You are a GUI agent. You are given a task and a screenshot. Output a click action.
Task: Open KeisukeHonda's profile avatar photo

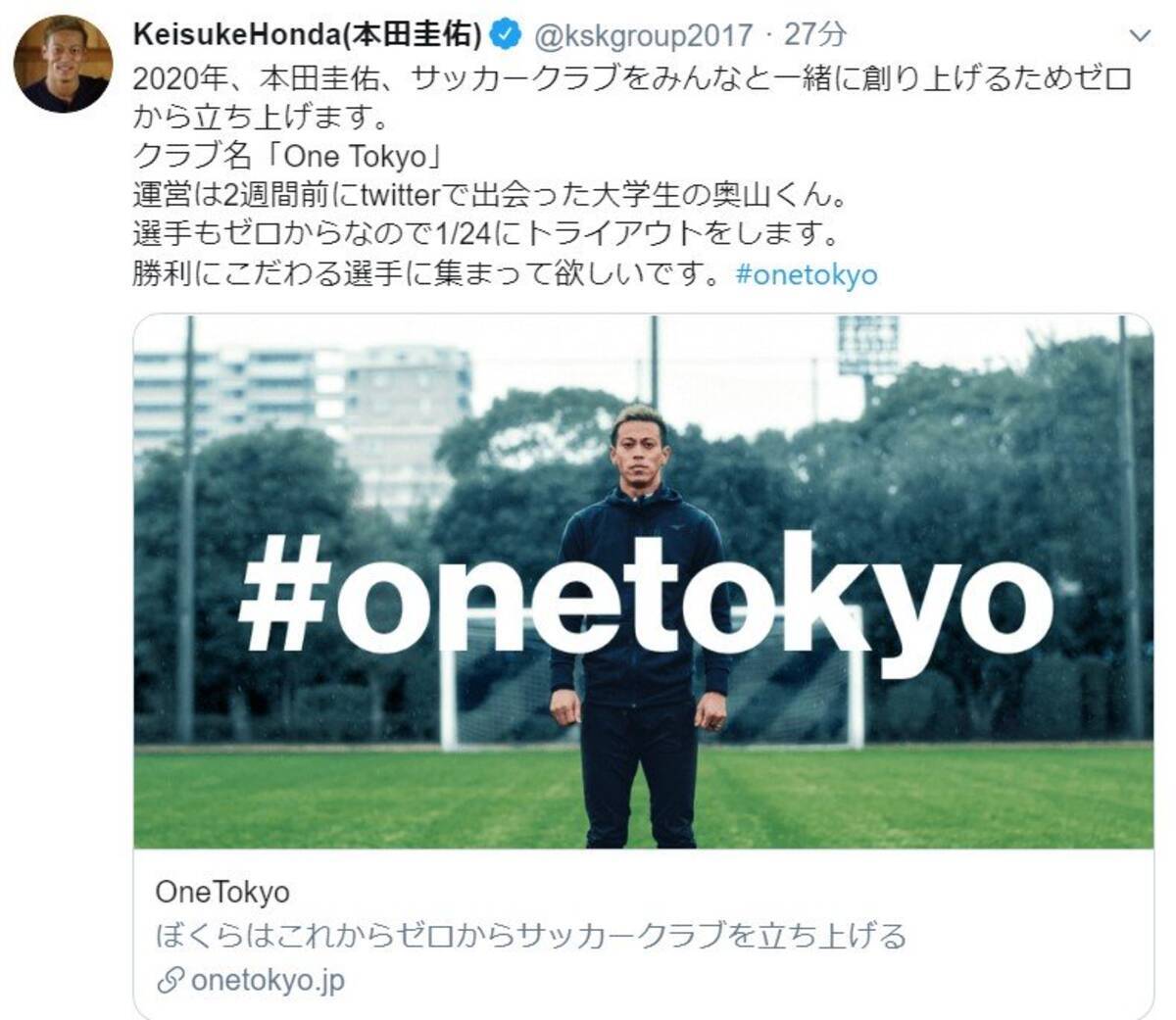(x=62, y=64)
